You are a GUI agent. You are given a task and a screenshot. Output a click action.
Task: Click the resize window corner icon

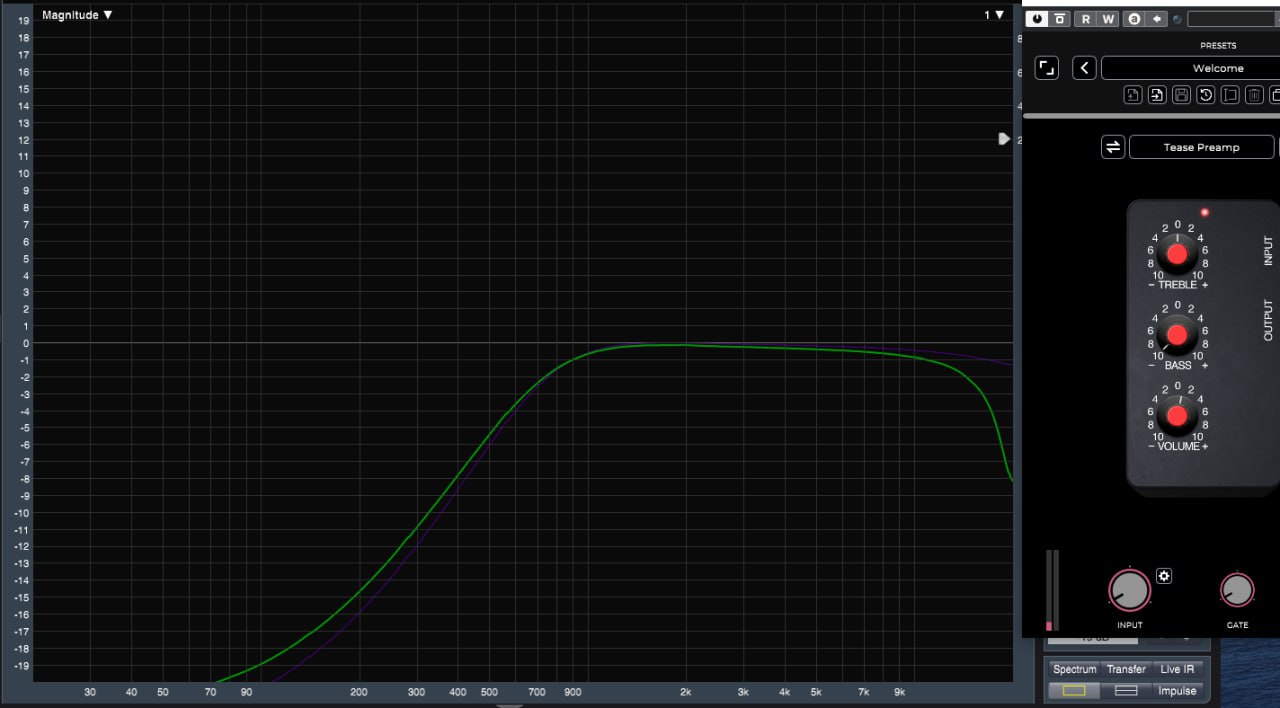tap(1046, 68)
